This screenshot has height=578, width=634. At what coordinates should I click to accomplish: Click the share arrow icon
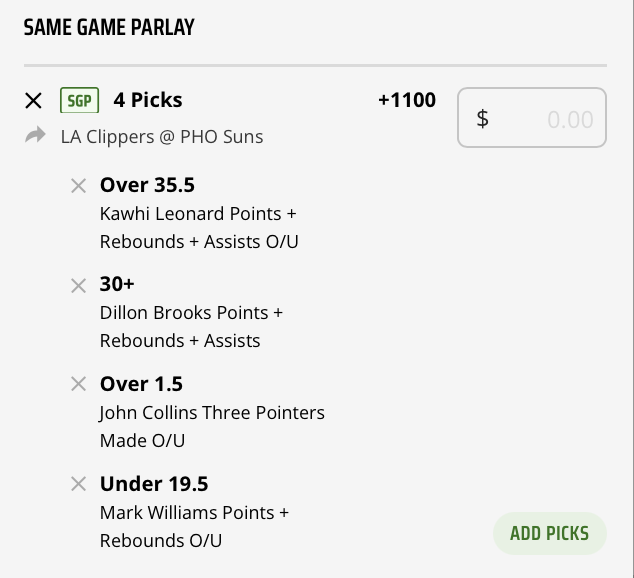(x=35, y=135)
